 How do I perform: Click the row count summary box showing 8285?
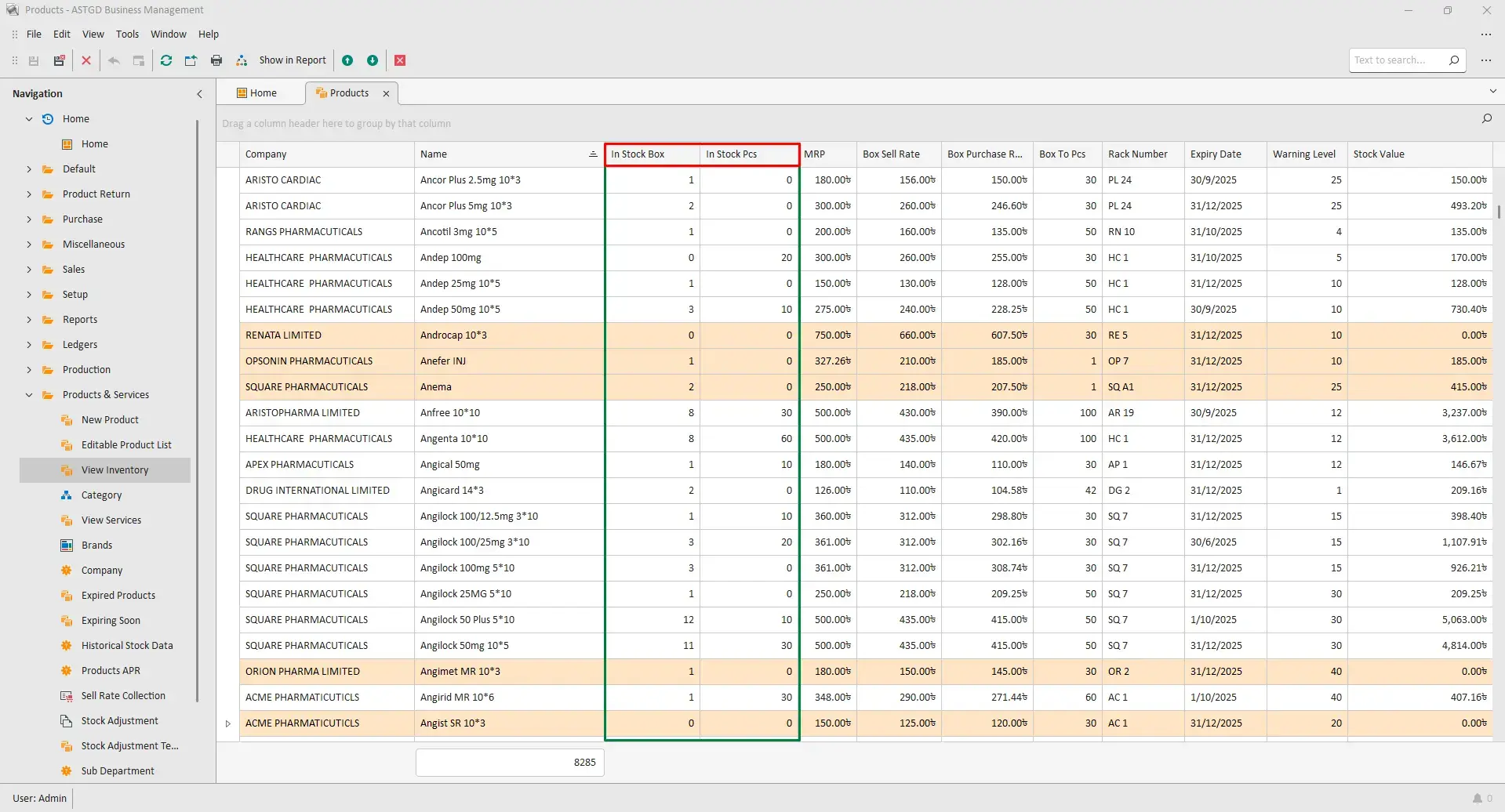510,763
